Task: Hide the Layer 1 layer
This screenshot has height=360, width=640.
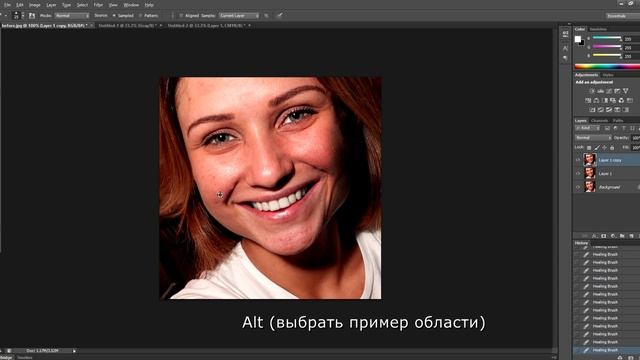Action: pyautogui.click(x=578, y=173)
